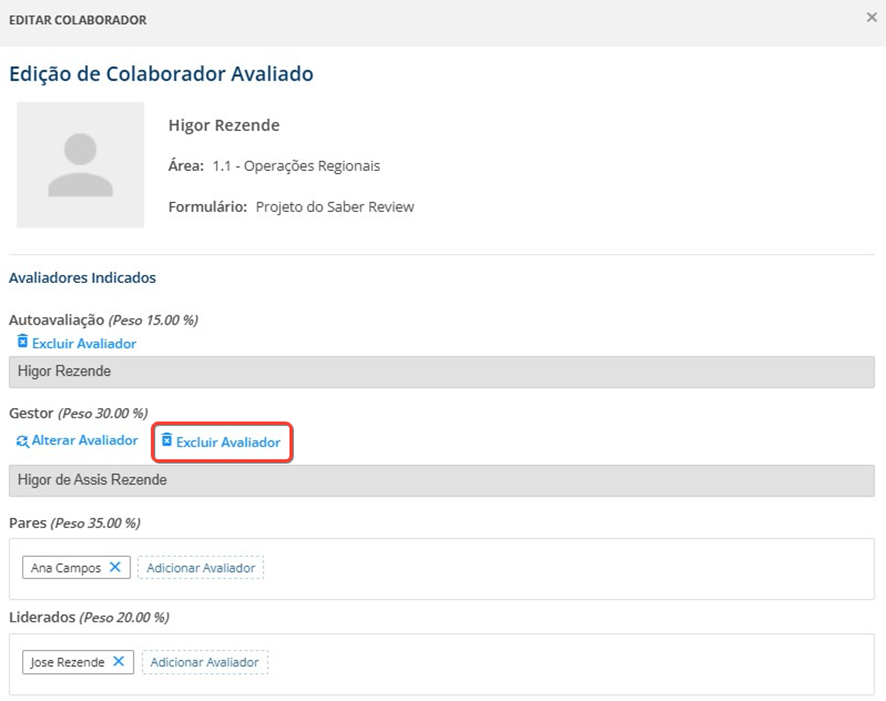Click Alterar Avaliador link for Gestor

pyautogui.click(x=85, y=440)
